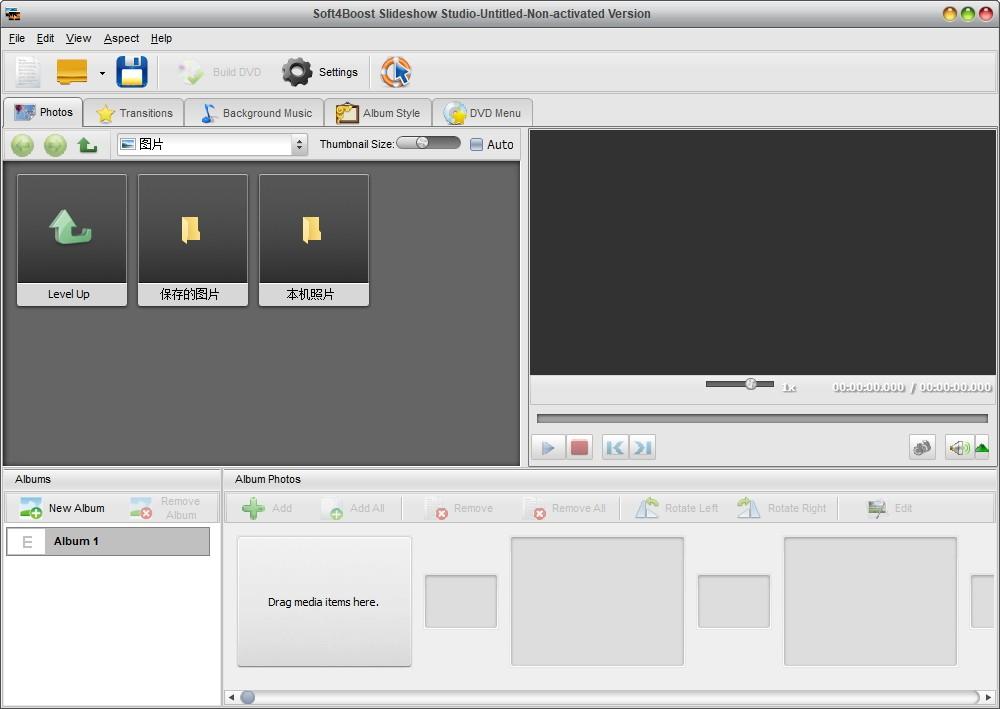The height and width of the screenshot is (709, 1000).
Task: Switch to the Transitions tab
Action: point(134,113)
